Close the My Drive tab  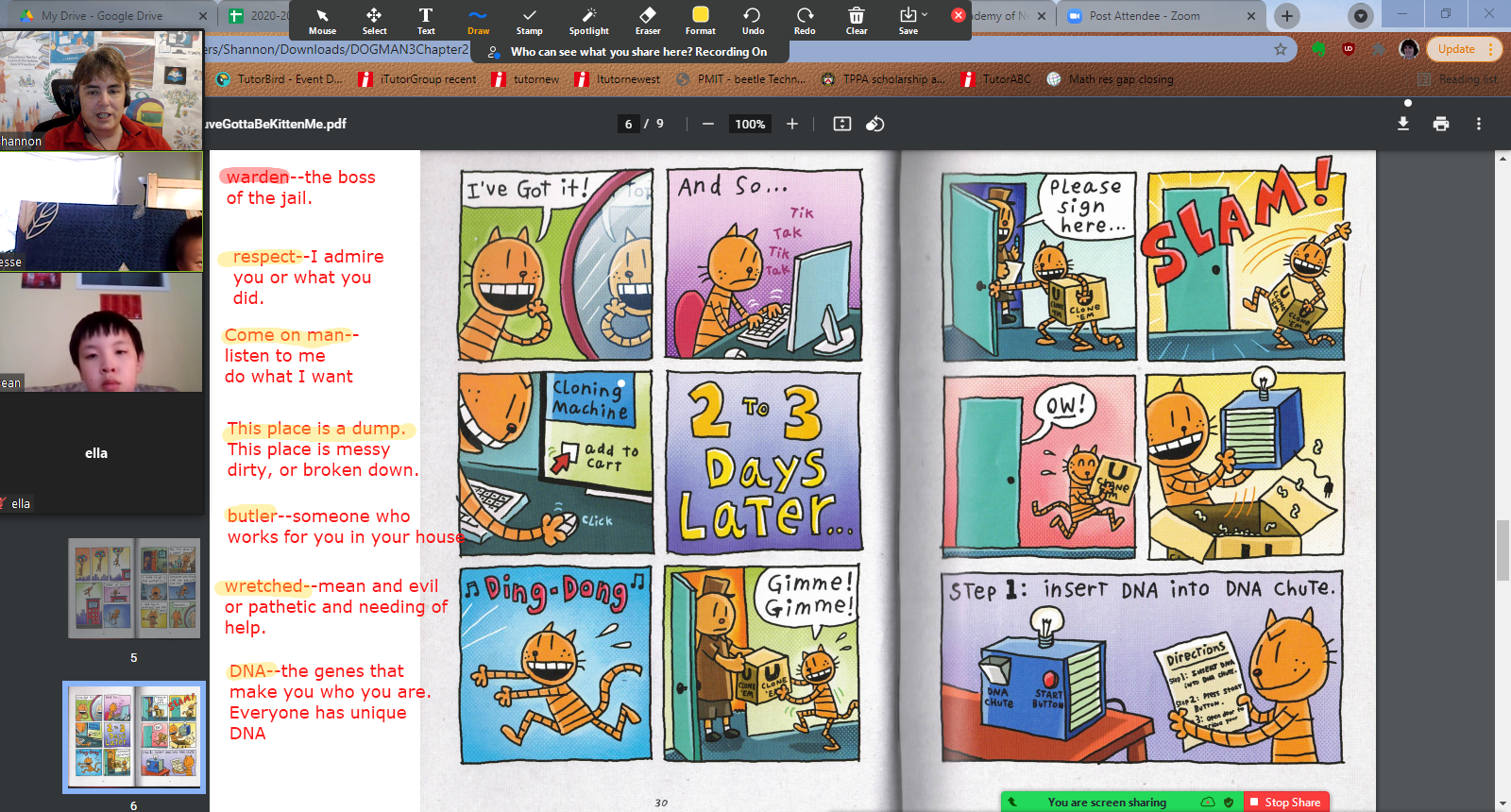[x=203, y=16]
